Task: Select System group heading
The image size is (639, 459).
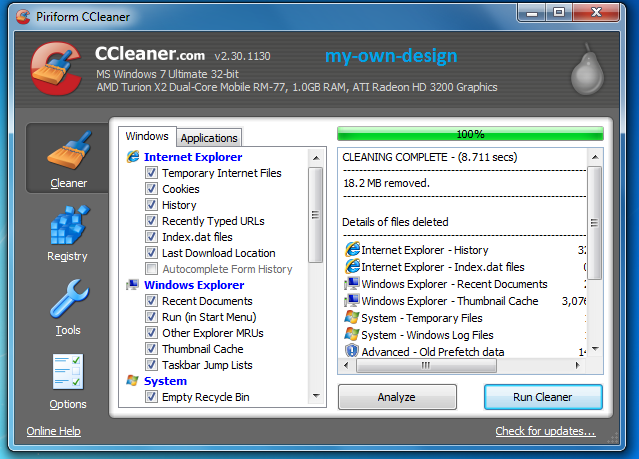Action: 165,381
